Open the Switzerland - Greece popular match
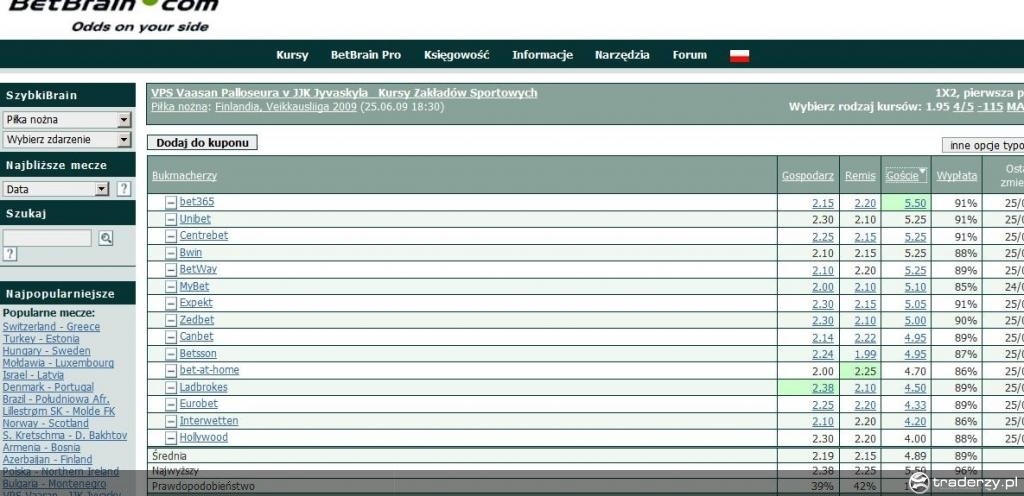 52,326
